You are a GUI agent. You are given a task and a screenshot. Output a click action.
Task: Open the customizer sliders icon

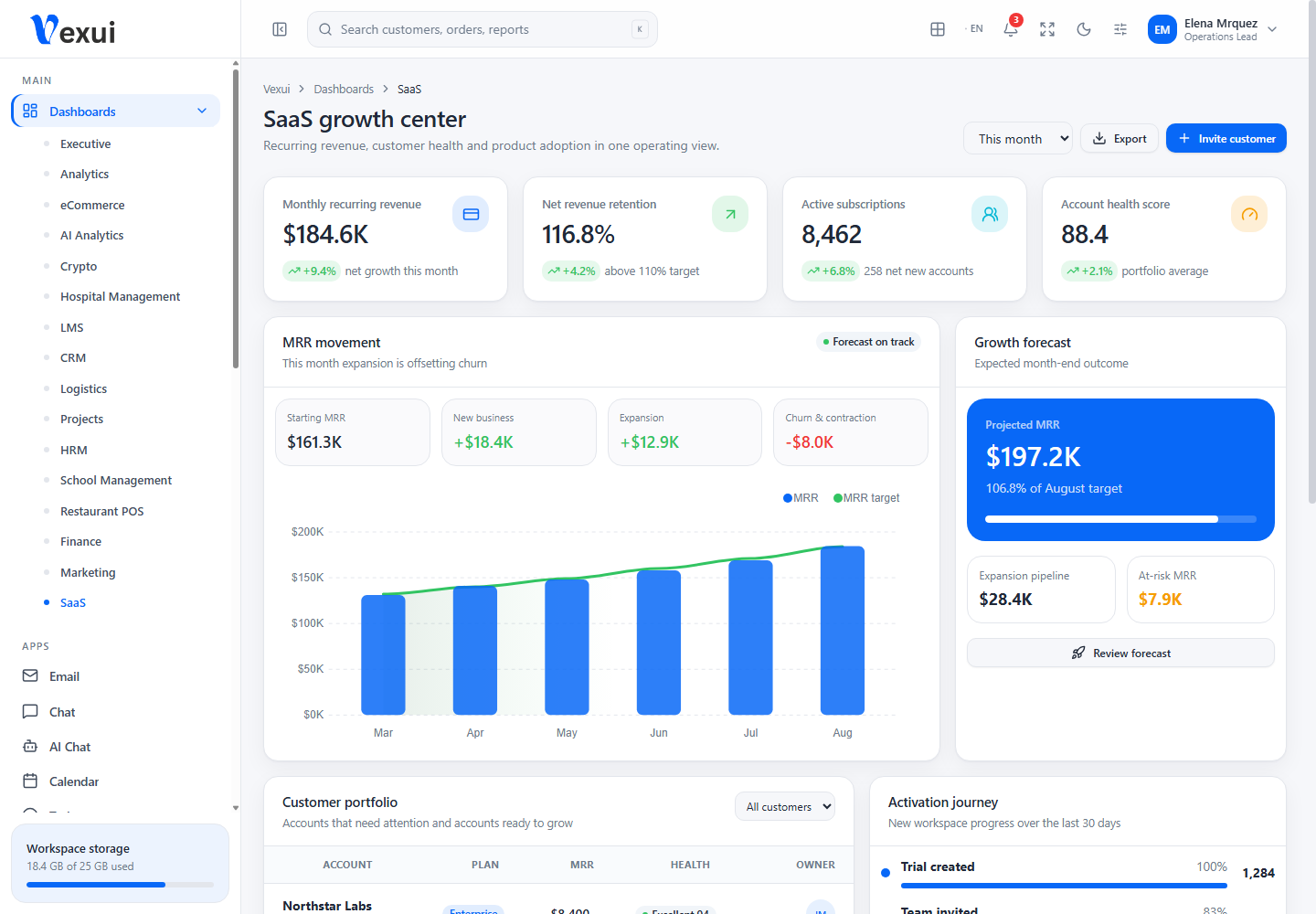[1120, 29]
